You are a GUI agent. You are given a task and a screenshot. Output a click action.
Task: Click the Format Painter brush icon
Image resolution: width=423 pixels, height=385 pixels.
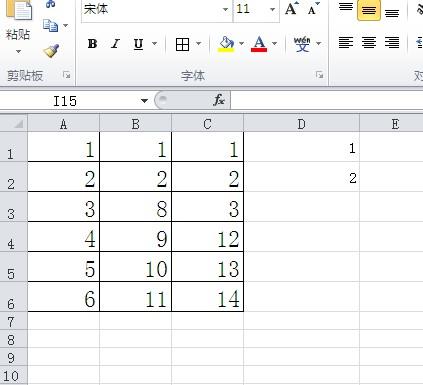(x=51, y=50)
